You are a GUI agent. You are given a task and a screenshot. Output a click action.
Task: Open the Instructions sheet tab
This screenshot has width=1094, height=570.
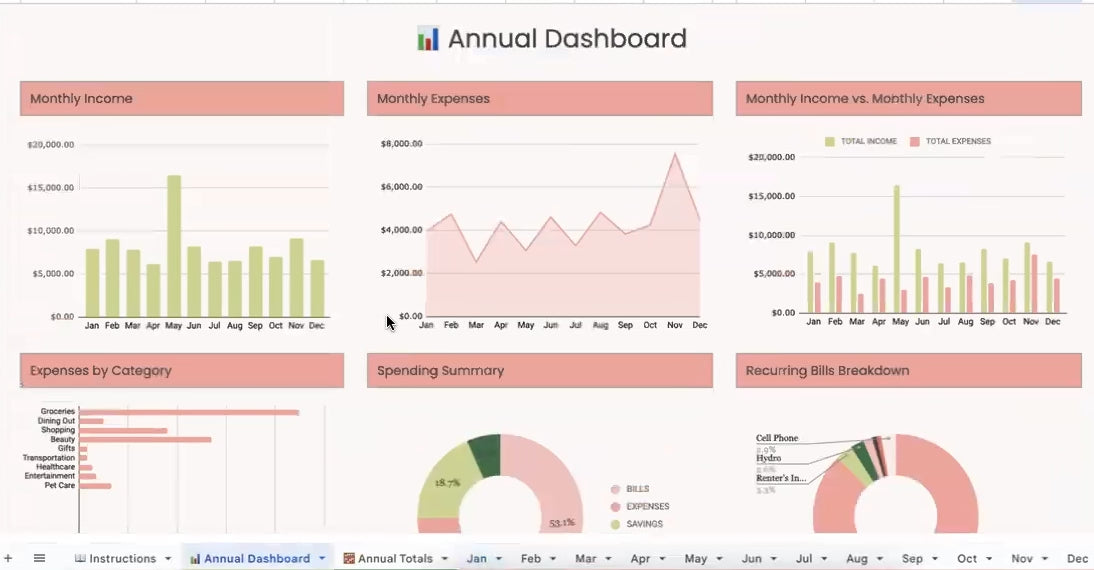coord(115,558)
